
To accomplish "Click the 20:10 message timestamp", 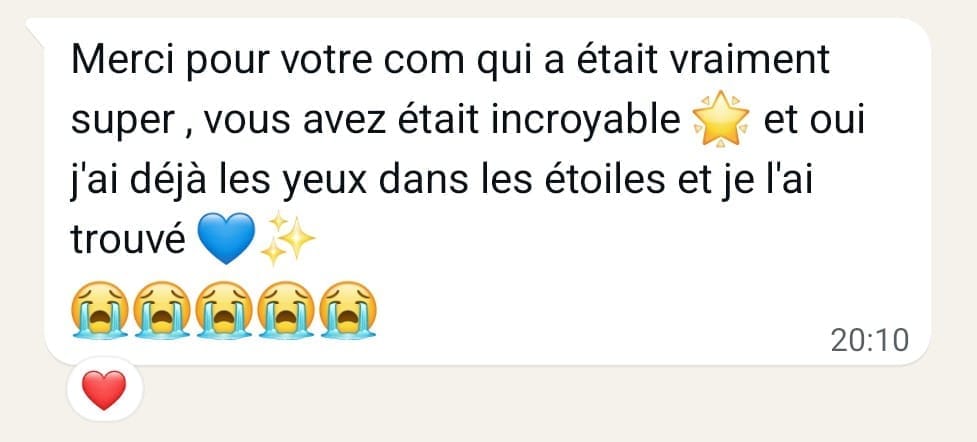I will click(870, 340).
